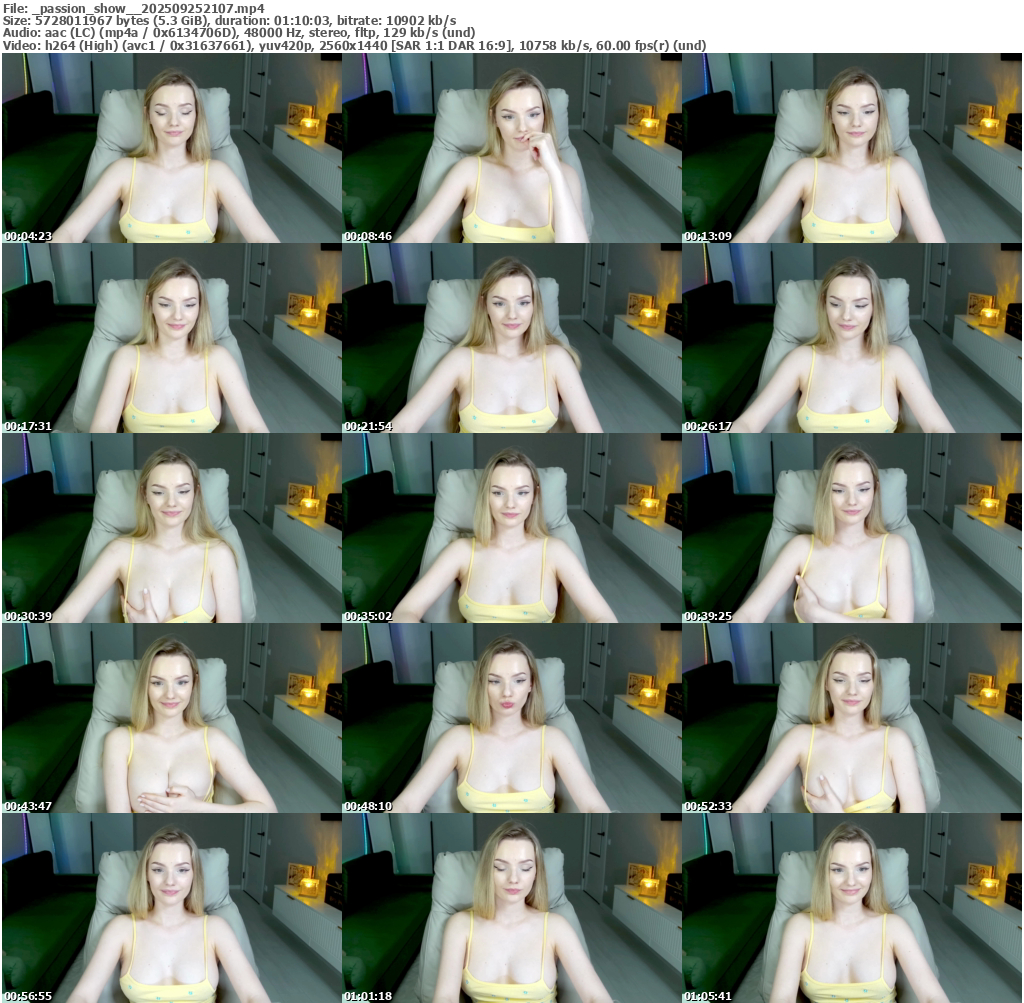
Task: Click the Audio aac stream info line
Action: (238, 33)
